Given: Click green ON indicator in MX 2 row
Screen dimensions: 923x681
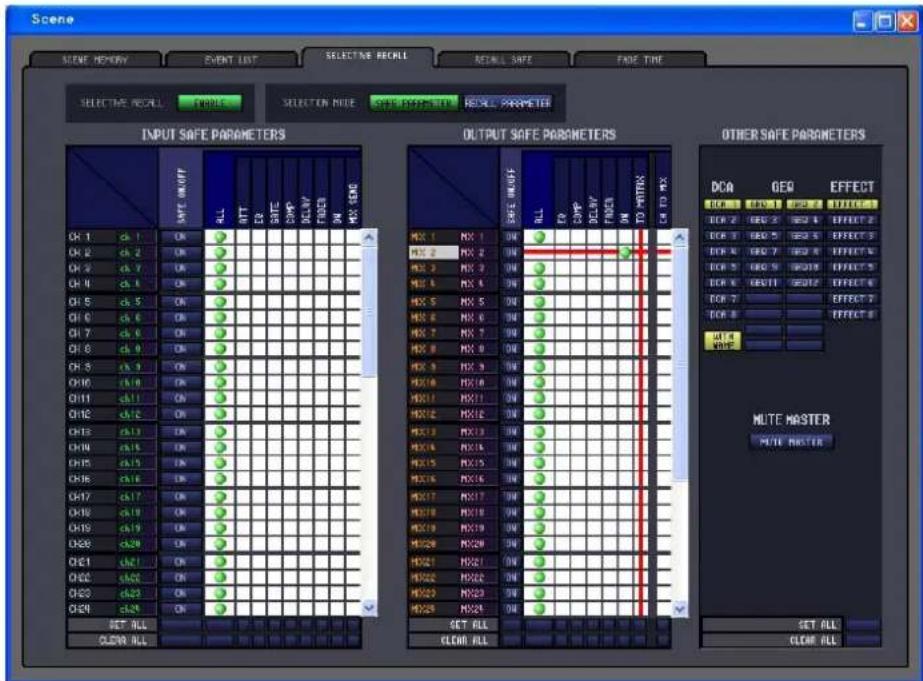Looking at the screenshot, I should (625, 253).
